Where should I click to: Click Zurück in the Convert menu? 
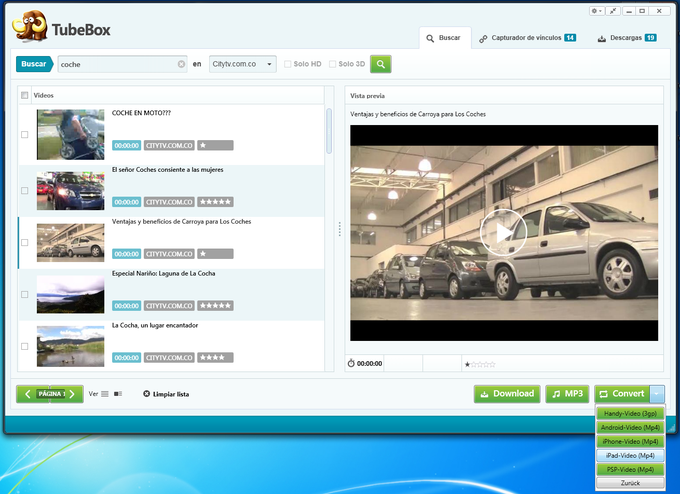(630, 483)
